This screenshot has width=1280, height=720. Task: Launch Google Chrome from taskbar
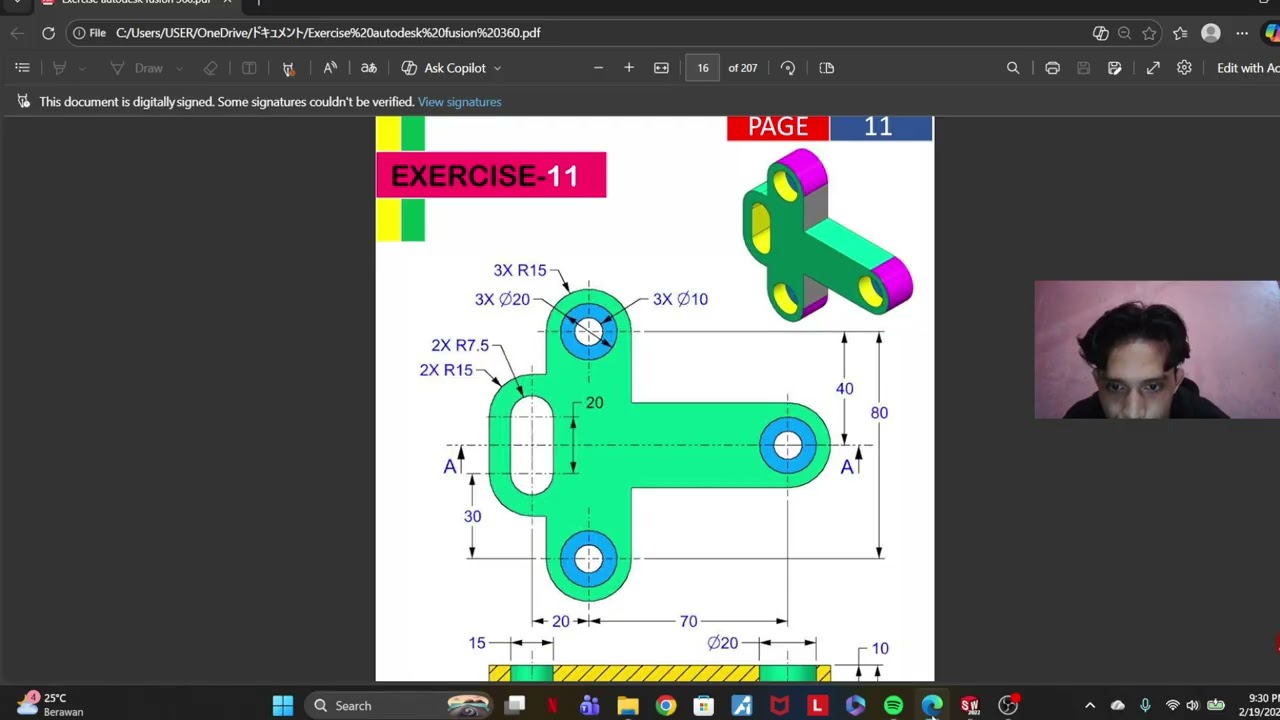coord(666,706)
